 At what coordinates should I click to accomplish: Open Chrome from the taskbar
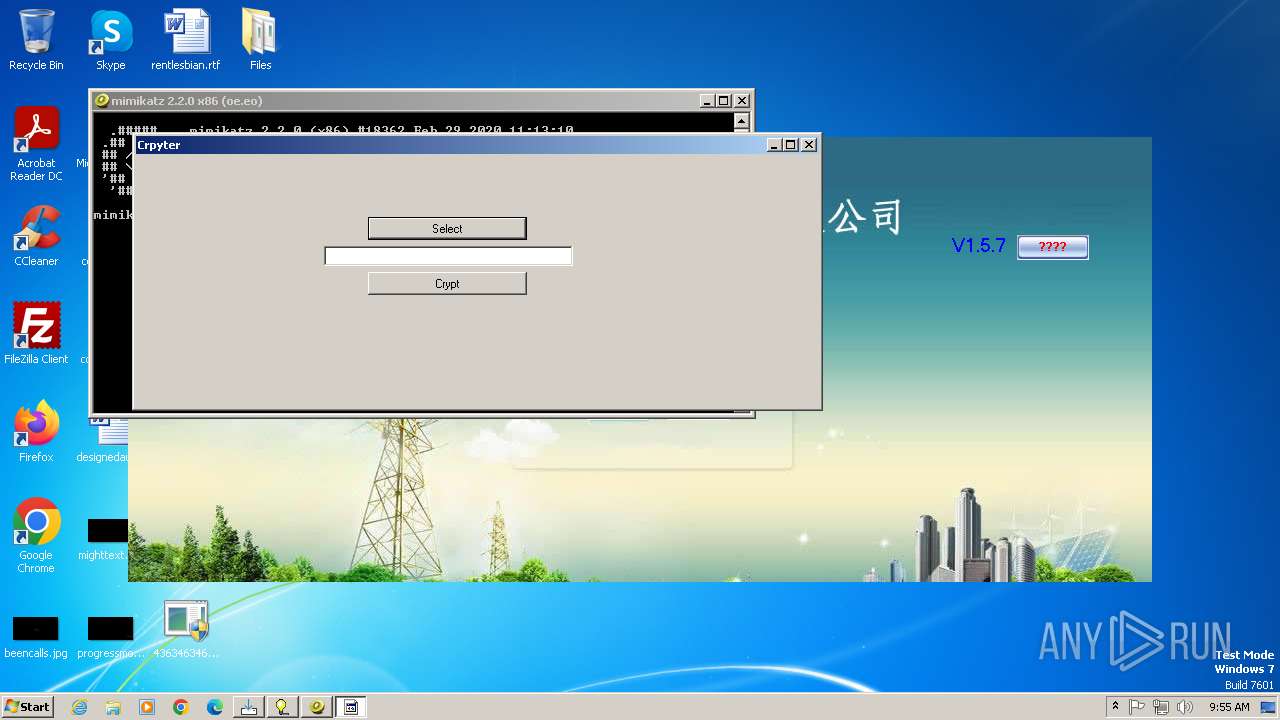[x=181, y=707]
